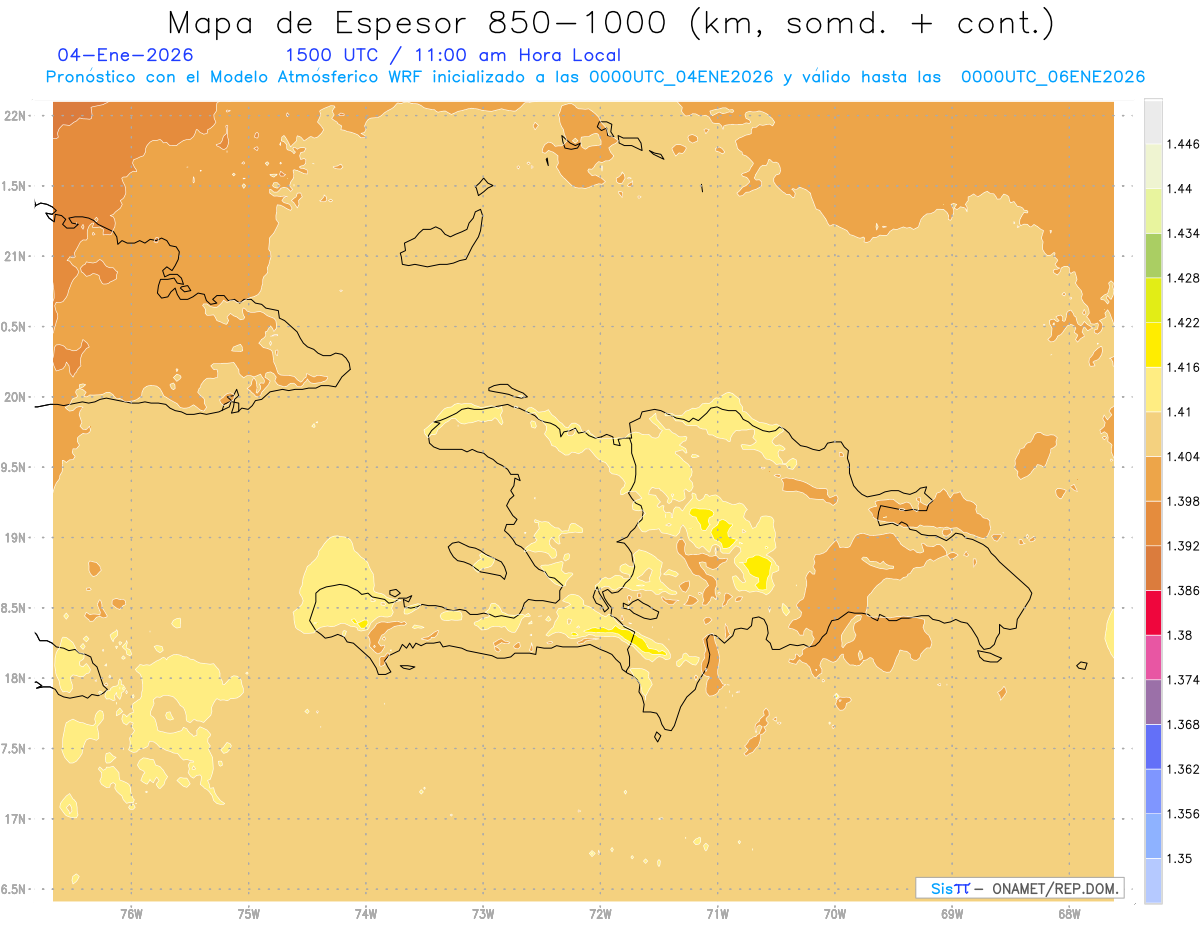This screenshot has height=927, width=1200.
Task: Click the 18N latitude axis label
Action: (15, 678)
